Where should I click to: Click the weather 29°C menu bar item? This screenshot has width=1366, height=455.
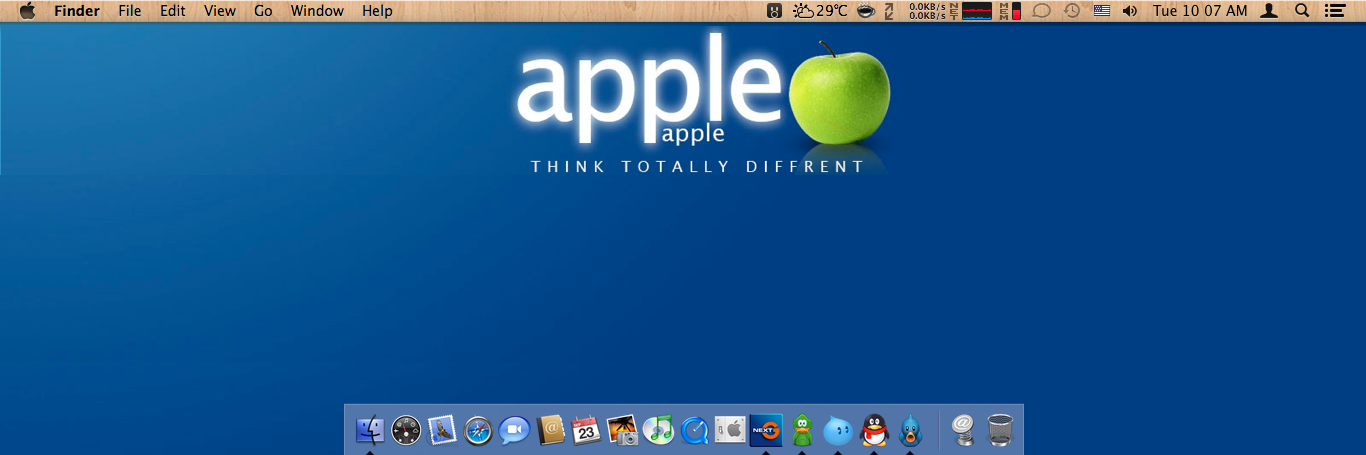(x=820, y=11)
